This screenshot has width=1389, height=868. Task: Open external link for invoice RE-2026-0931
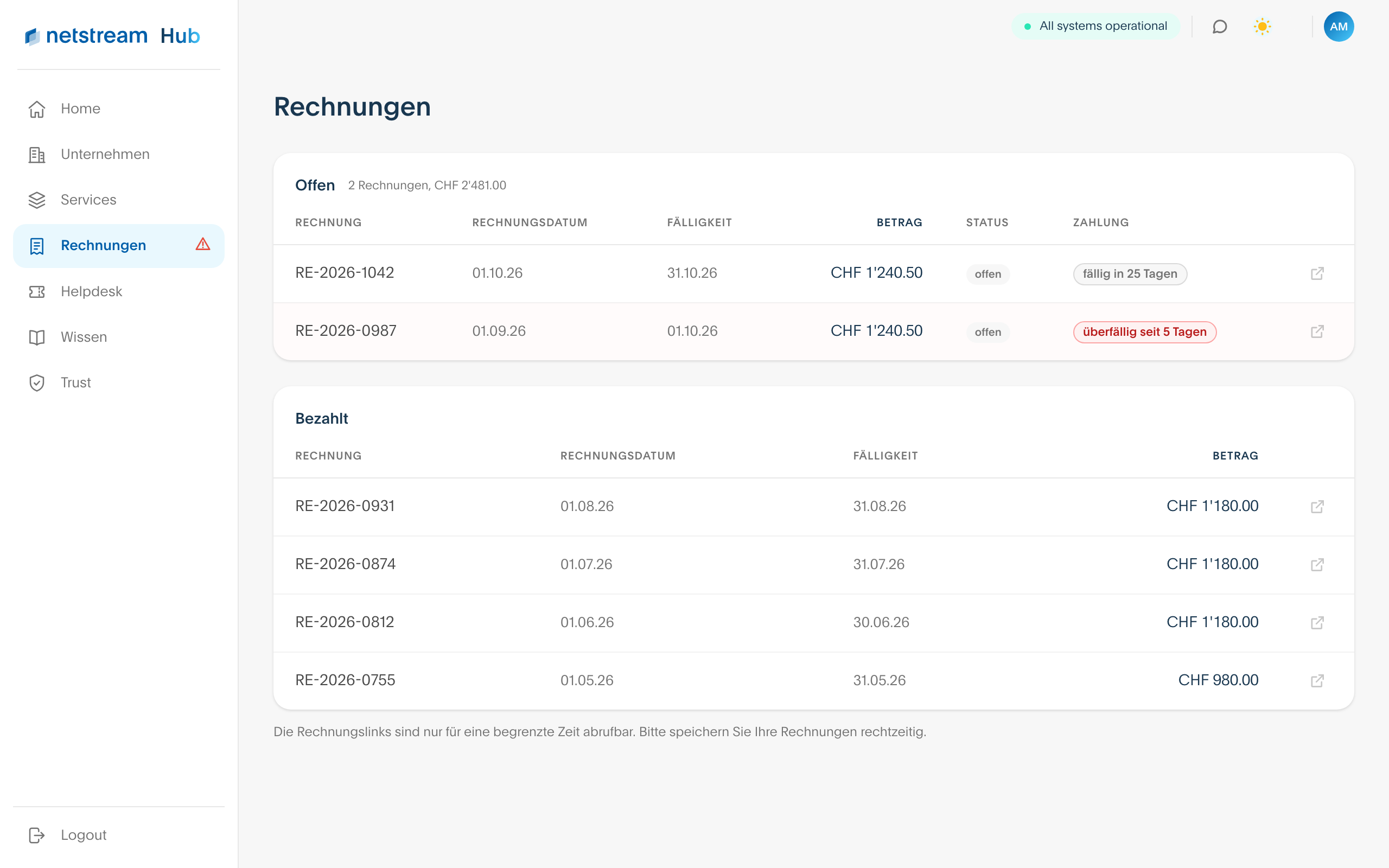(1317, 506)
